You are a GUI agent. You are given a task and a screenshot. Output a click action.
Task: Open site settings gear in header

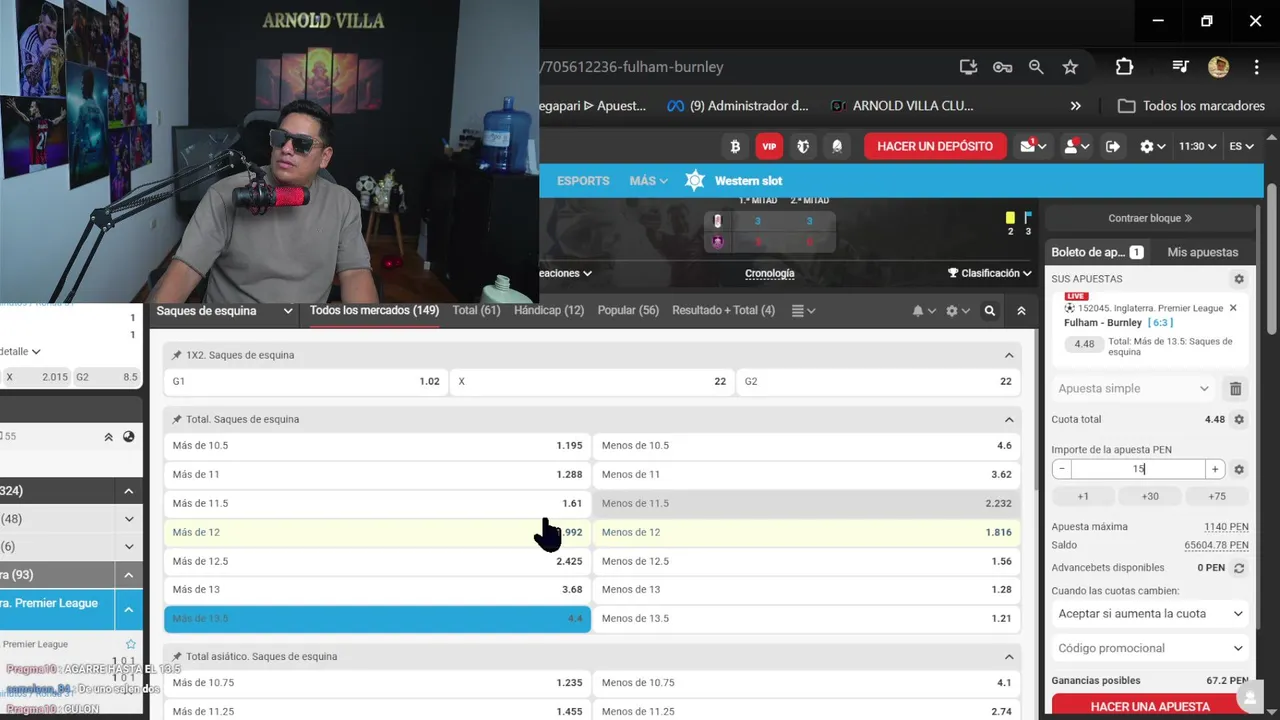coord(1153,146)
